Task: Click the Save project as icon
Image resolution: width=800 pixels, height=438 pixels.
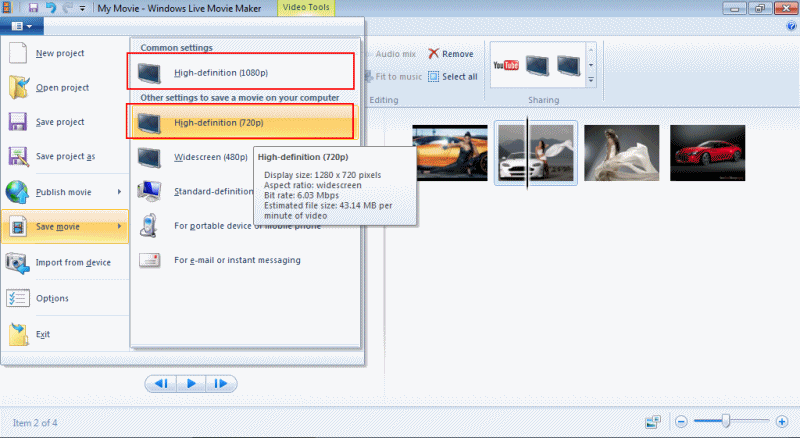Action: (18, 156)
